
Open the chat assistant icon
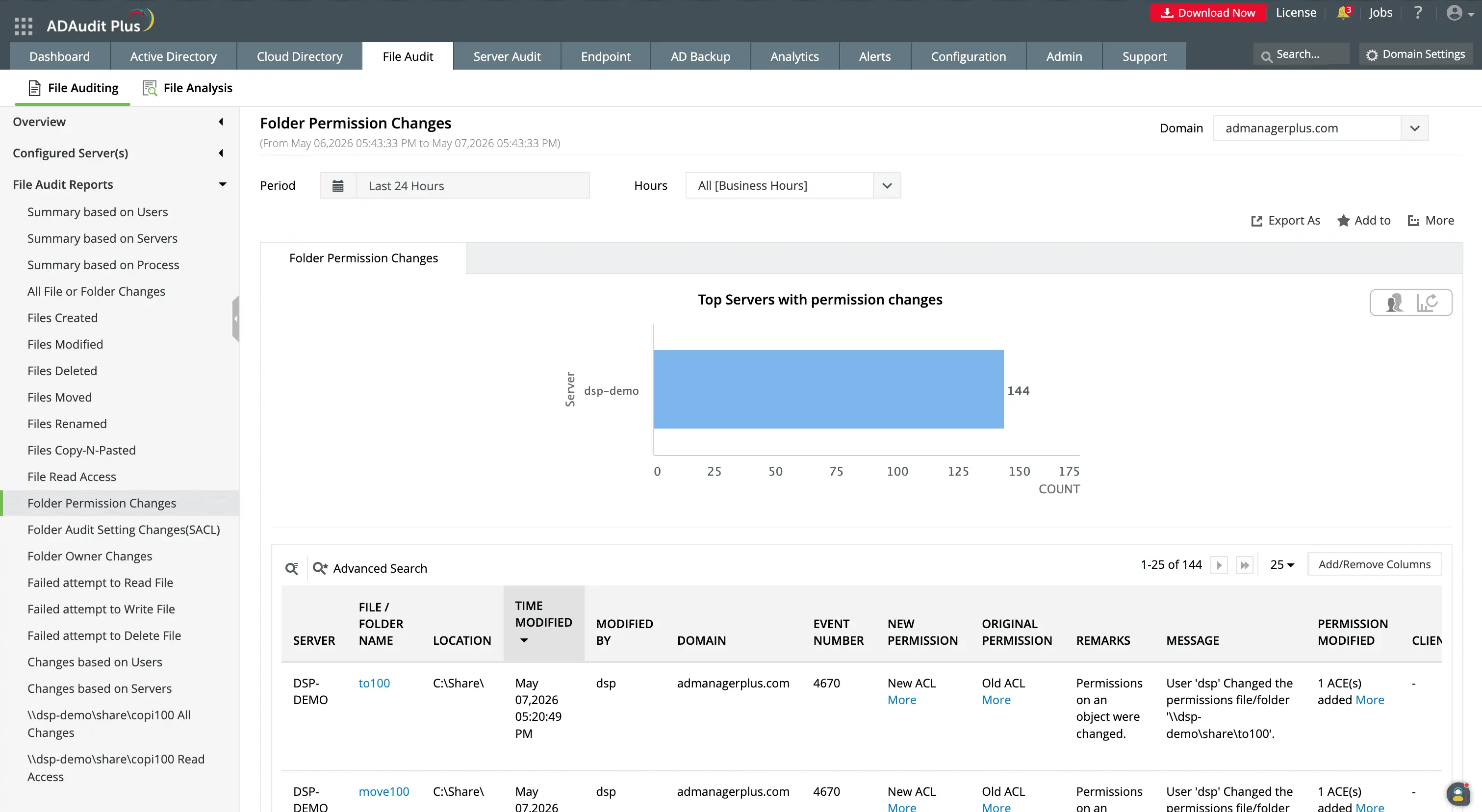point(1458,794)
